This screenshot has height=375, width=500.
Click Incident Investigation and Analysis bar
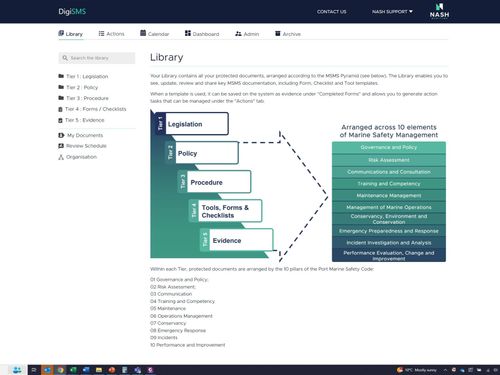[x=389, y=243]
